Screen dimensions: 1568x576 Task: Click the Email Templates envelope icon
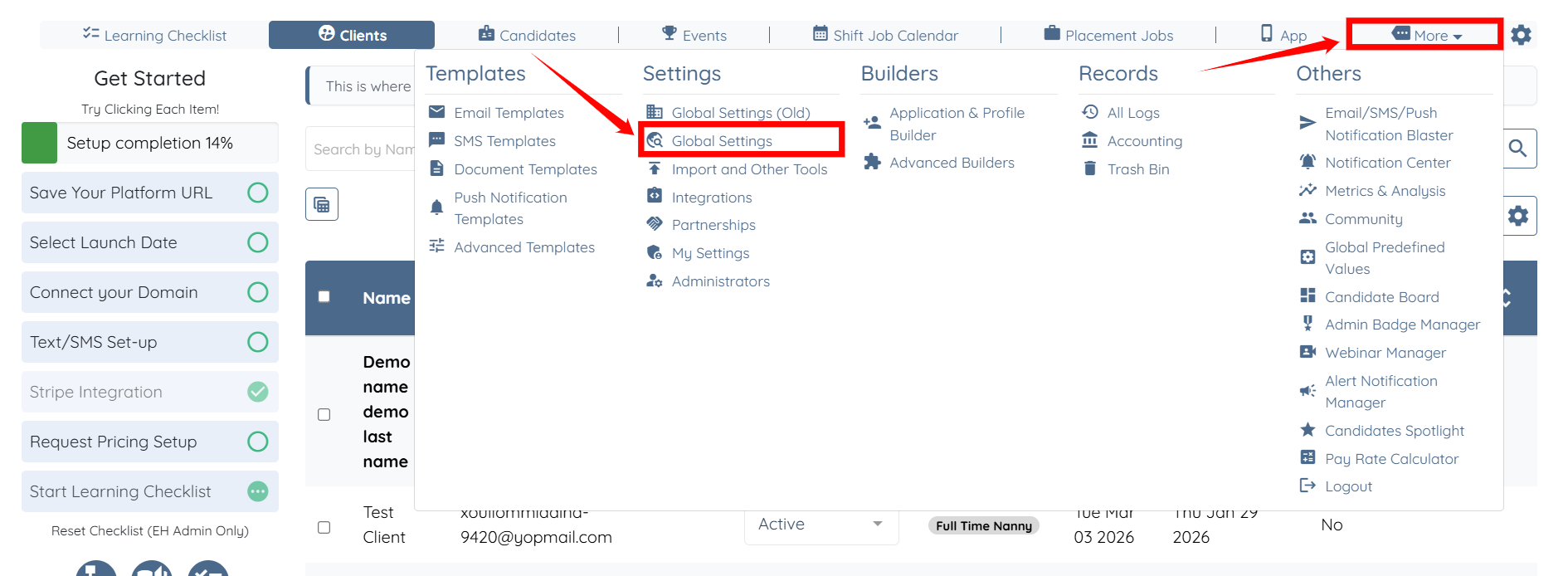[436, 112]
